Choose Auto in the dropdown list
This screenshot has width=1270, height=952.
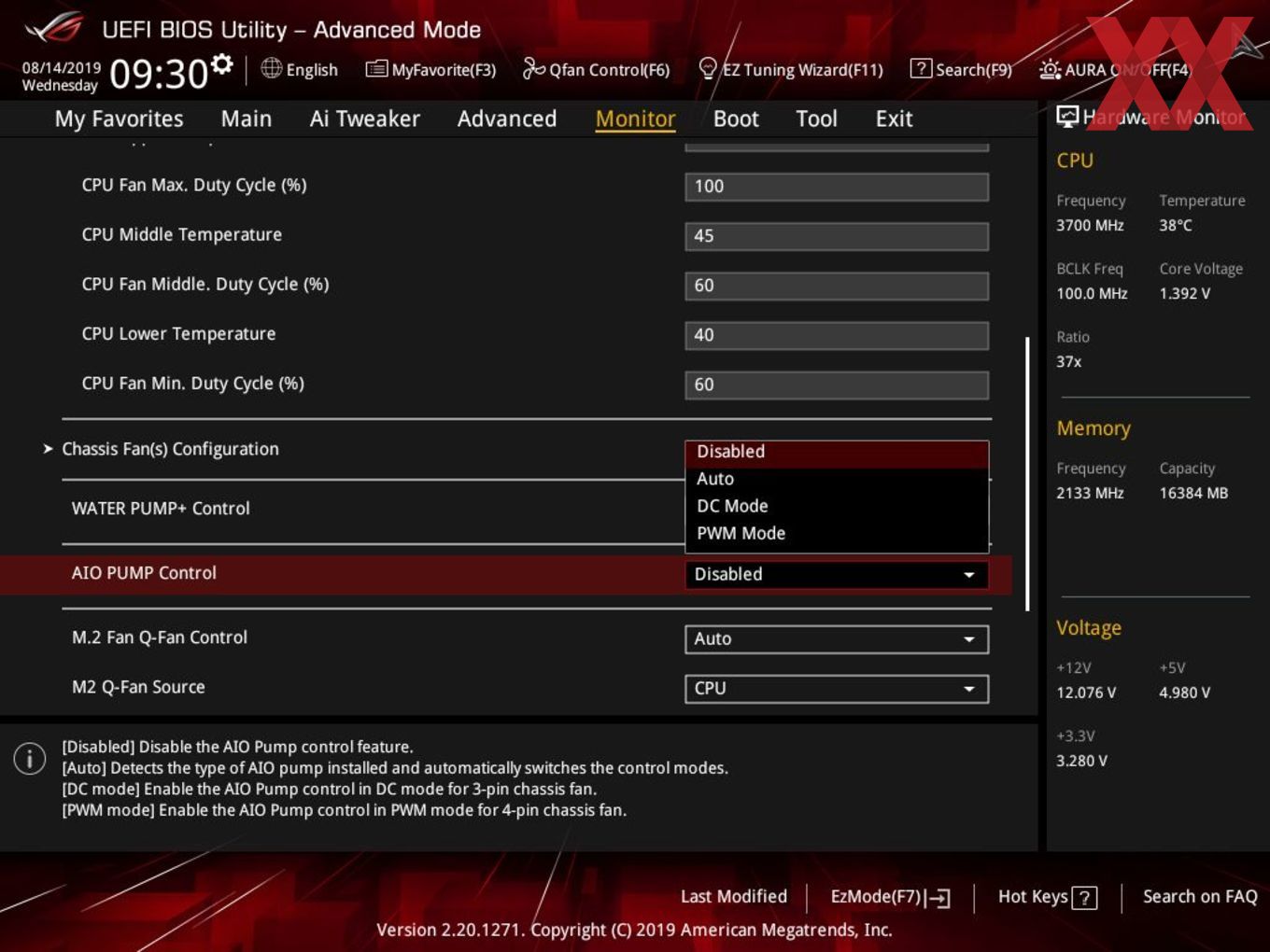tap(836, 479)
